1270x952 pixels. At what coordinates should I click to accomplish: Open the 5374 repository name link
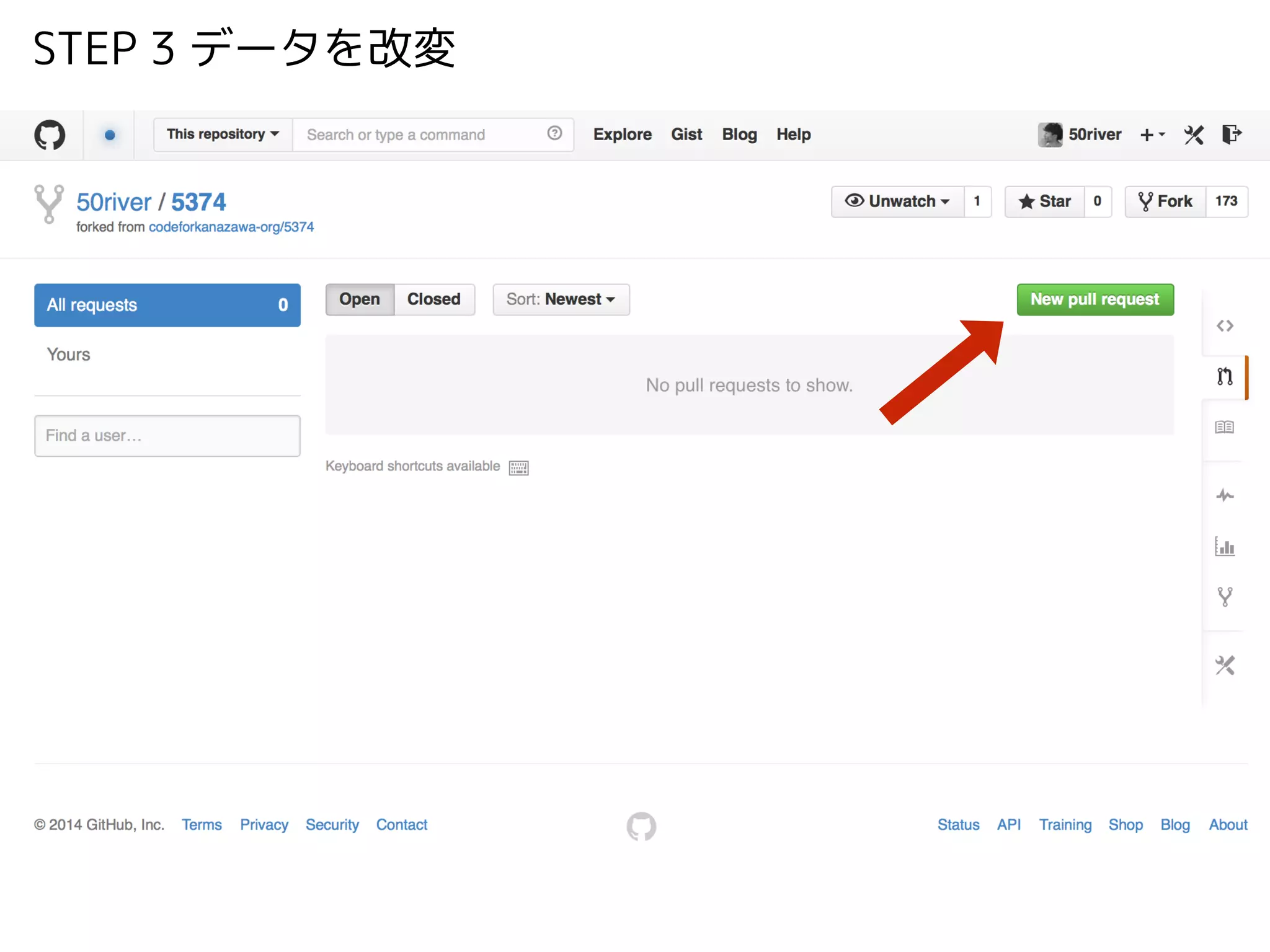tap(198, 202)
